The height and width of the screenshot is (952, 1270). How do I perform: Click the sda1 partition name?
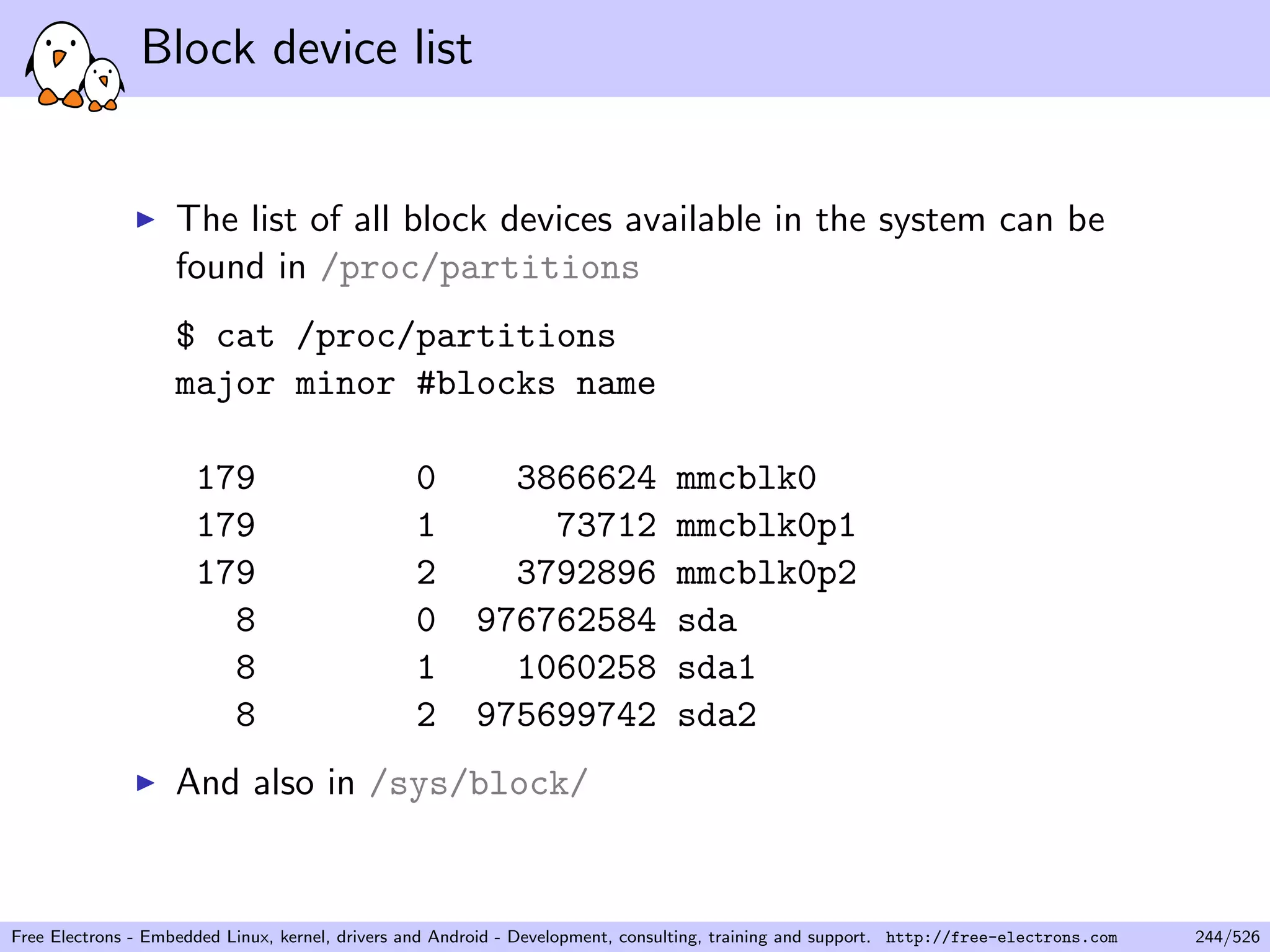[x=716, y=668]
